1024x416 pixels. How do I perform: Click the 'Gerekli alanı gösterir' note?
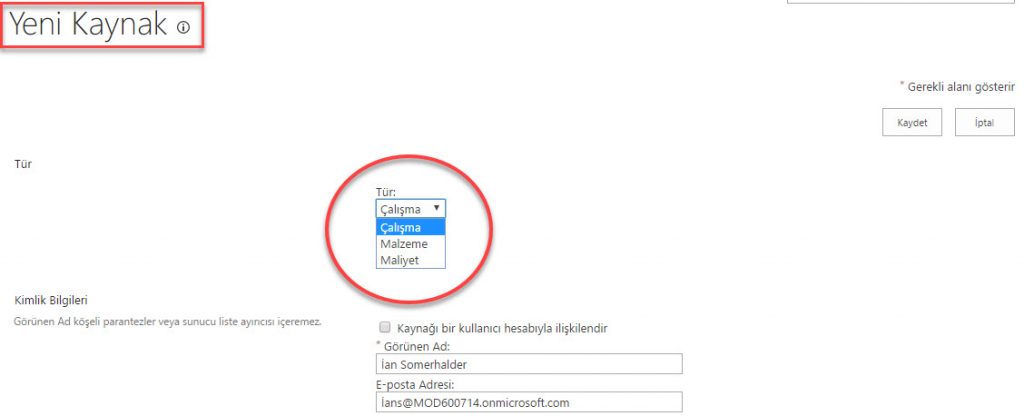(961, 87)
